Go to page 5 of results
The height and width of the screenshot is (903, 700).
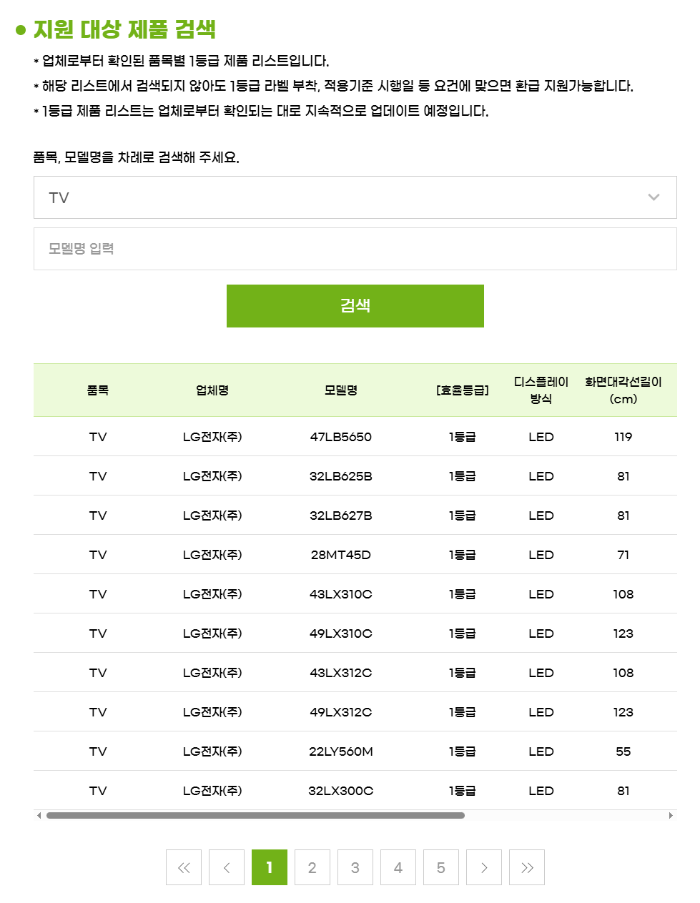click(441, 867)
